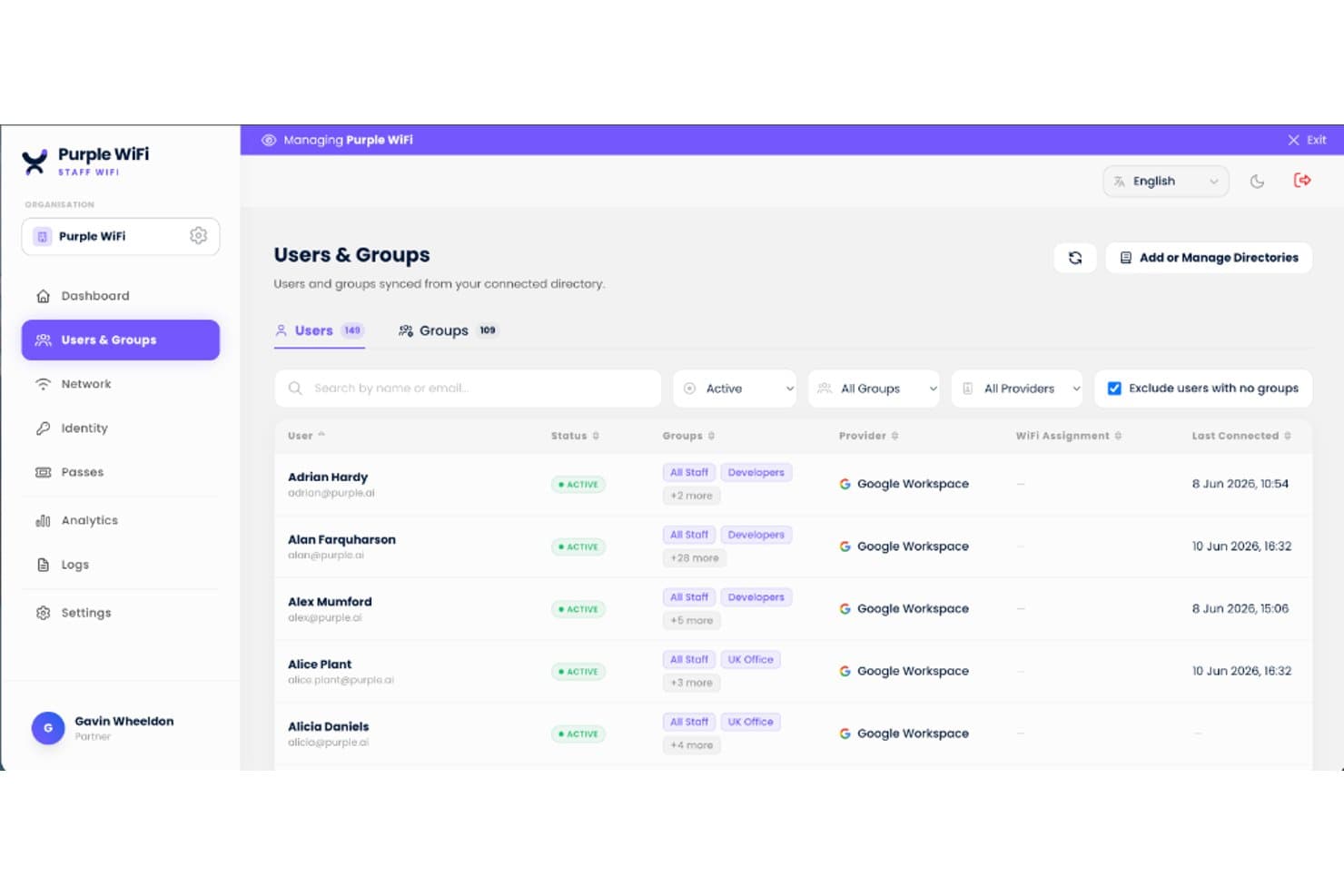The height and width of the screenshot is (896, 1344).
Task: Click user name Alan Farquharson
Action: pos(341,539)
